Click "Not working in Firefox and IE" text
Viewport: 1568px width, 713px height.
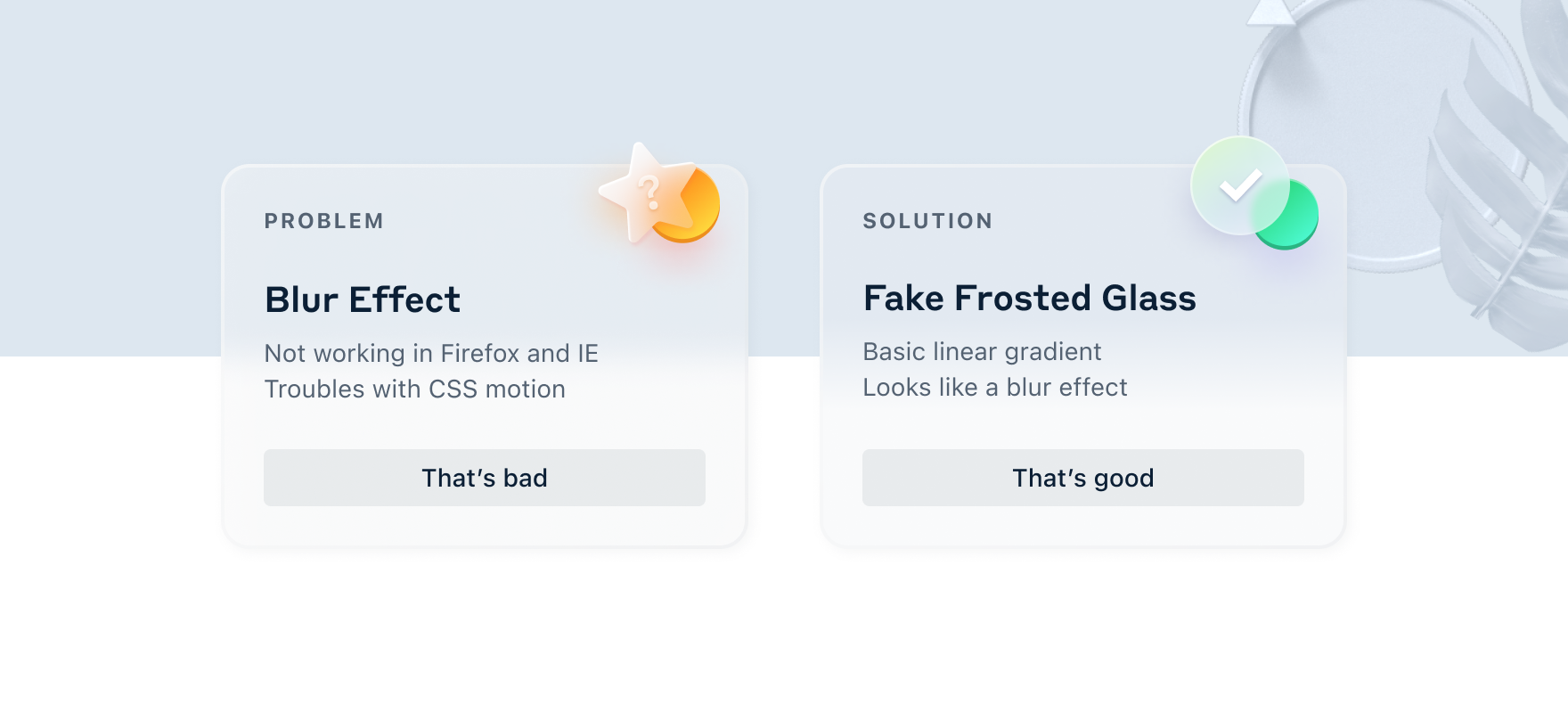click(x=431, y=354)
